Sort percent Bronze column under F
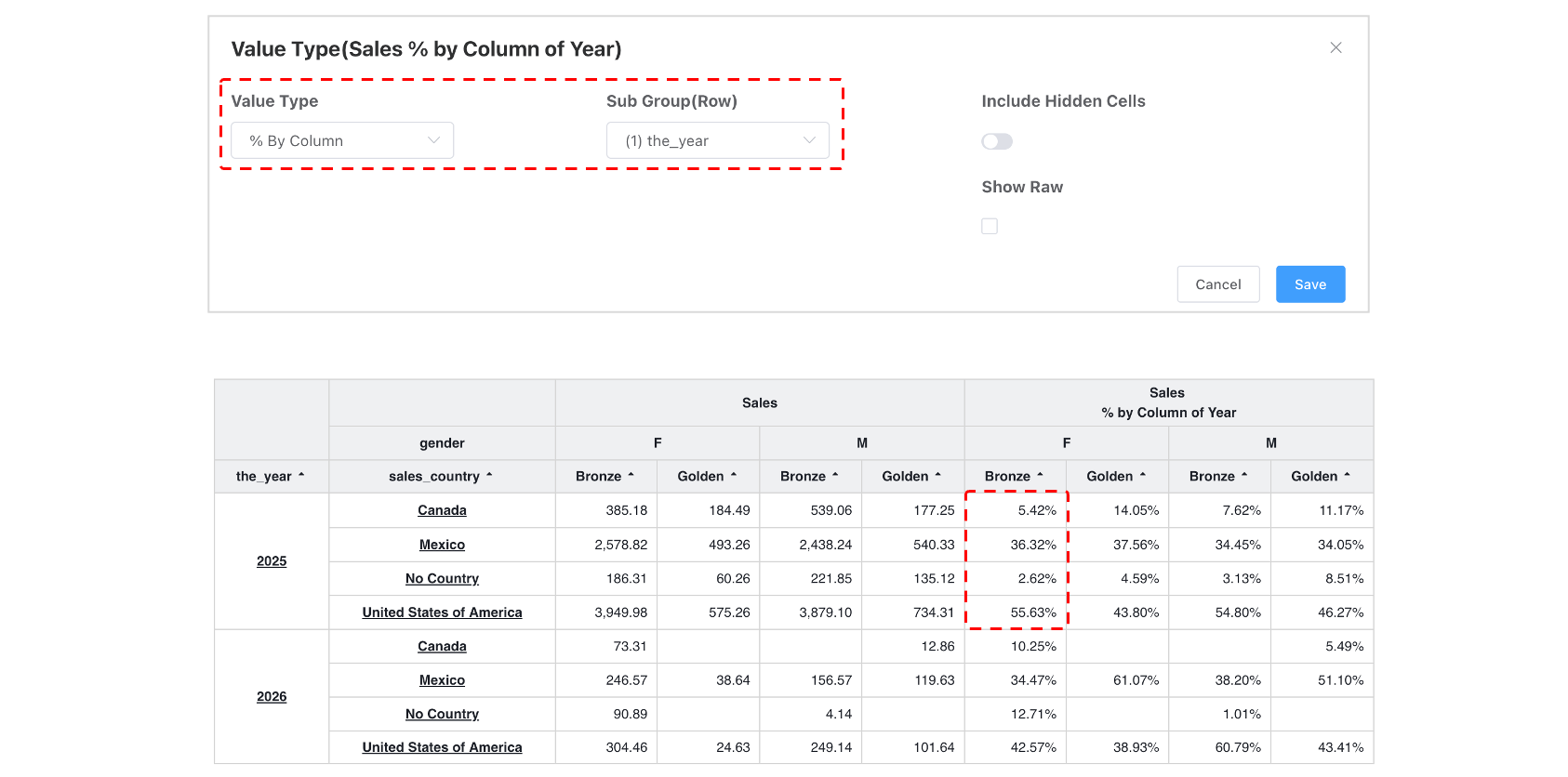Screen dimensions: 1568x777 (1040, 476)
